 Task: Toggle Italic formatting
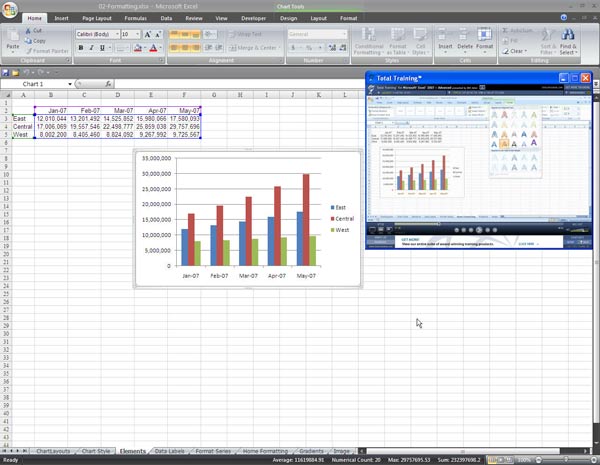pos(91,47)
